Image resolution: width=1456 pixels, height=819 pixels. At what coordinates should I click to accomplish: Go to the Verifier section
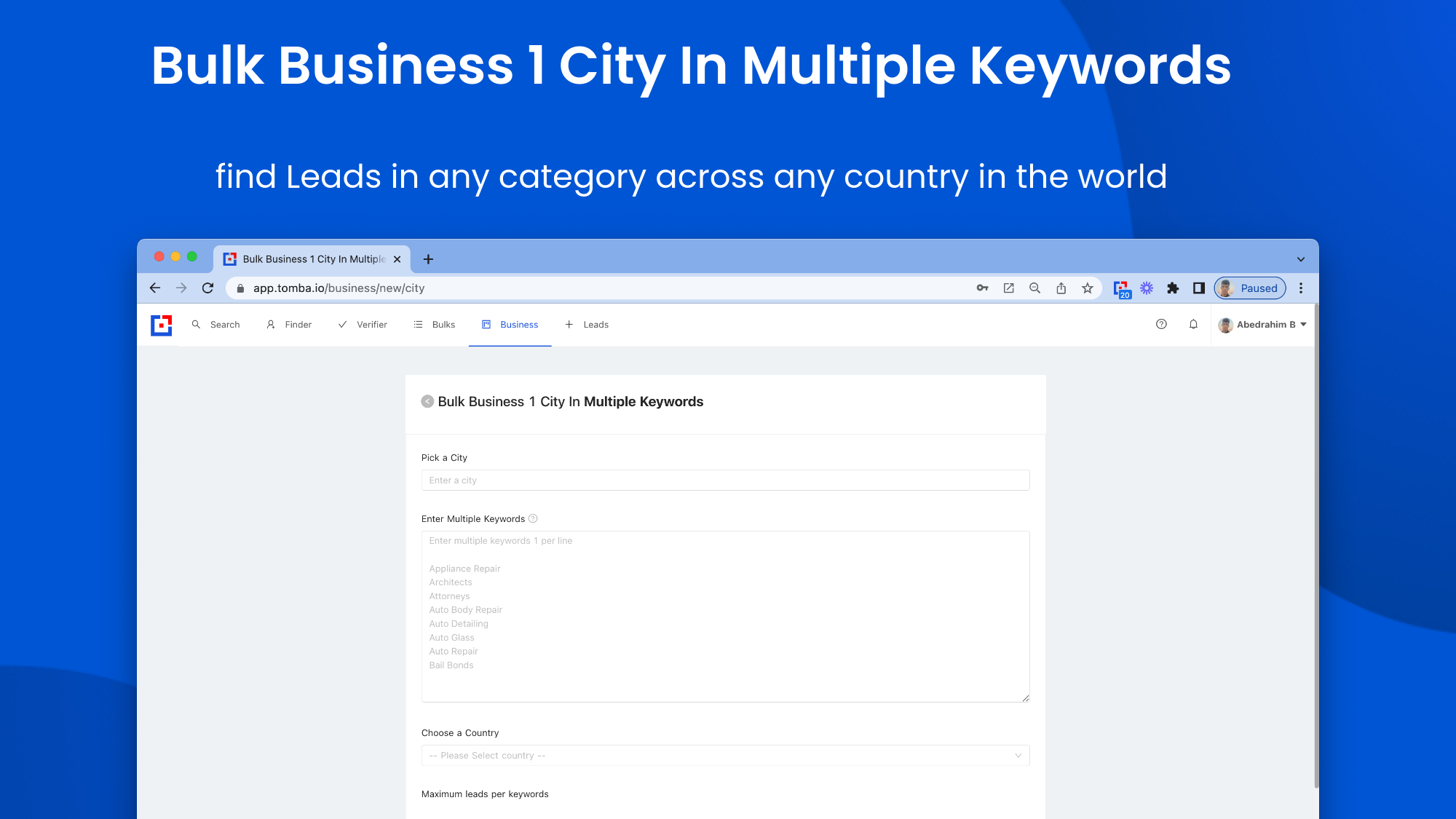point(363,325)
